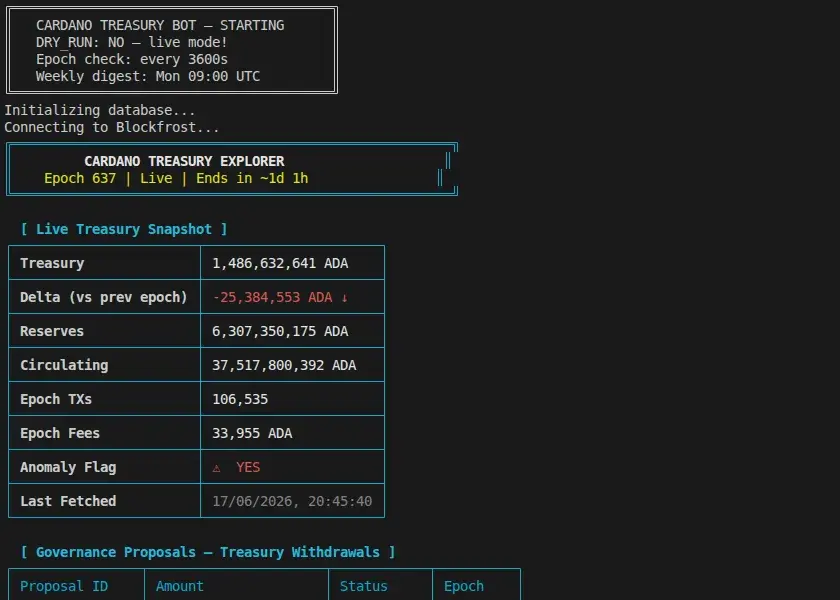Select the value '106,535'
The height and width of the screenshot is (600, 840).
click(x=240, y=399)
